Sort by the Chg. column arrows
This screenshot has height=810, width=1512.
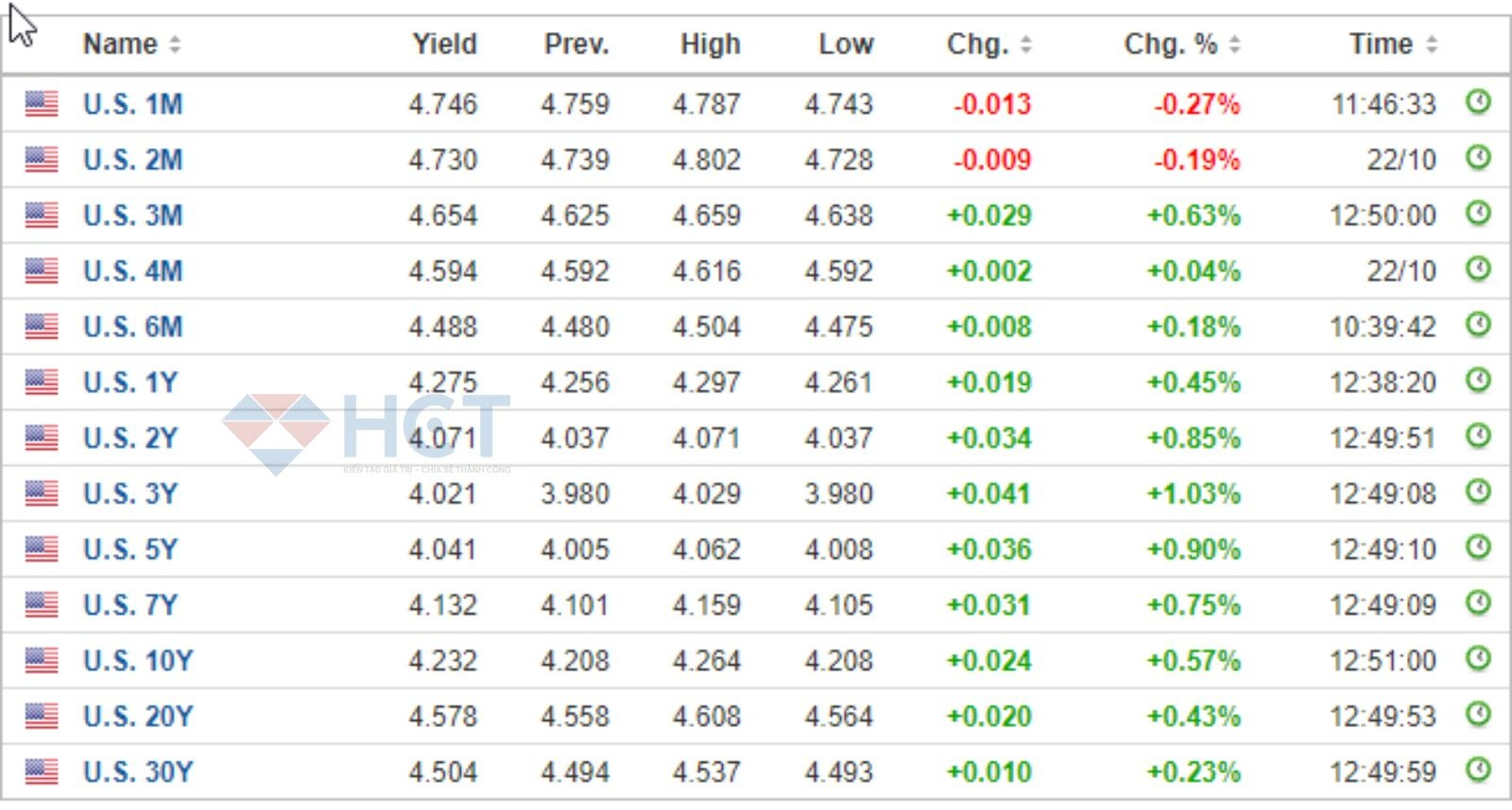point(1026,44)
